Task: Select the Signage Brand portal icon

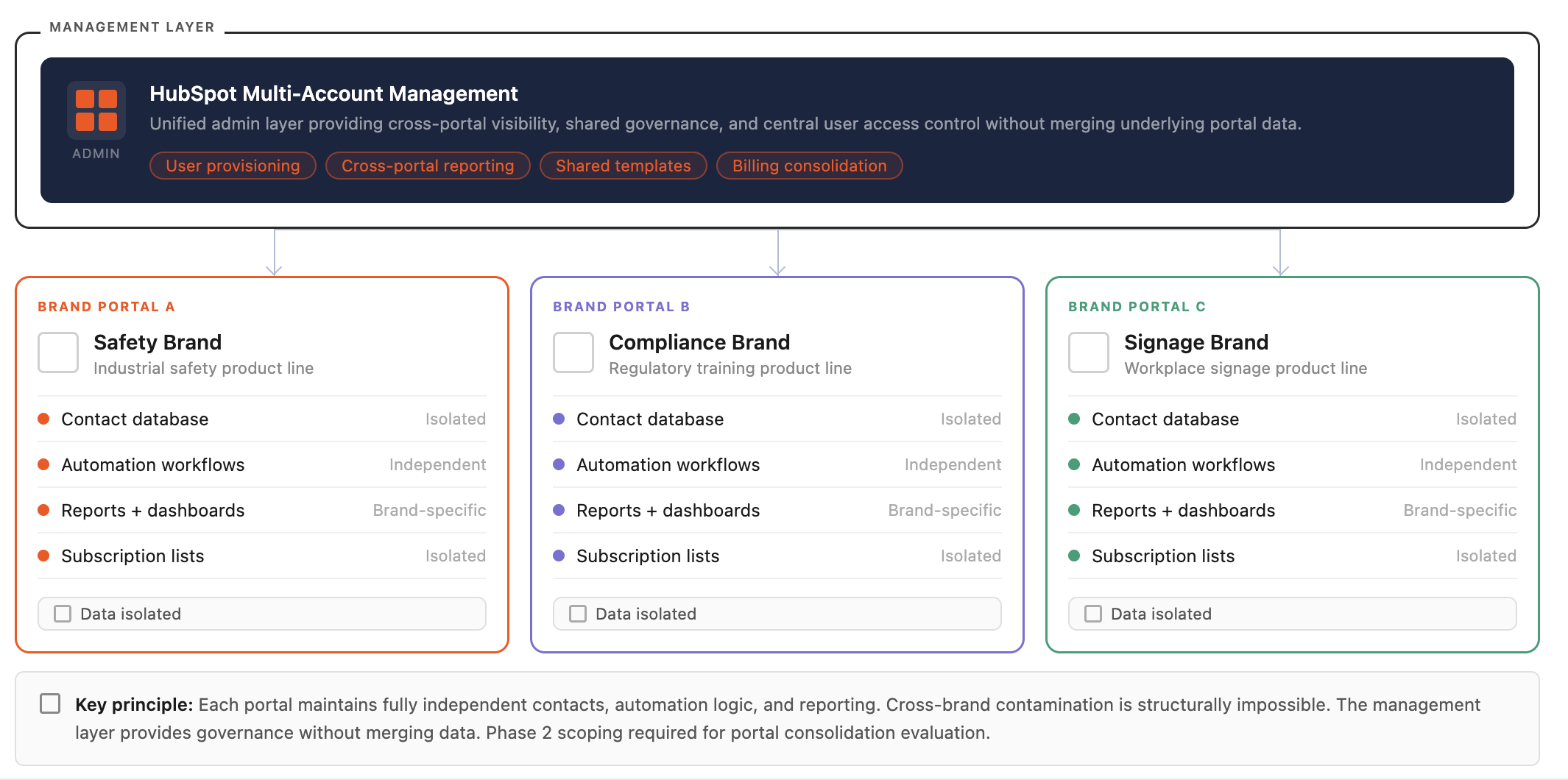Action: 1088,352
